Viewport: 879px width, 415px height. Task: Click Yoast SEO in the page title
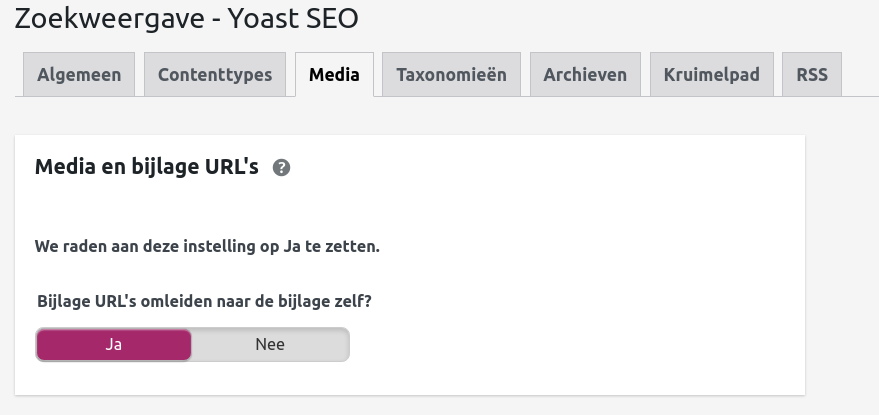coord(293,18)
